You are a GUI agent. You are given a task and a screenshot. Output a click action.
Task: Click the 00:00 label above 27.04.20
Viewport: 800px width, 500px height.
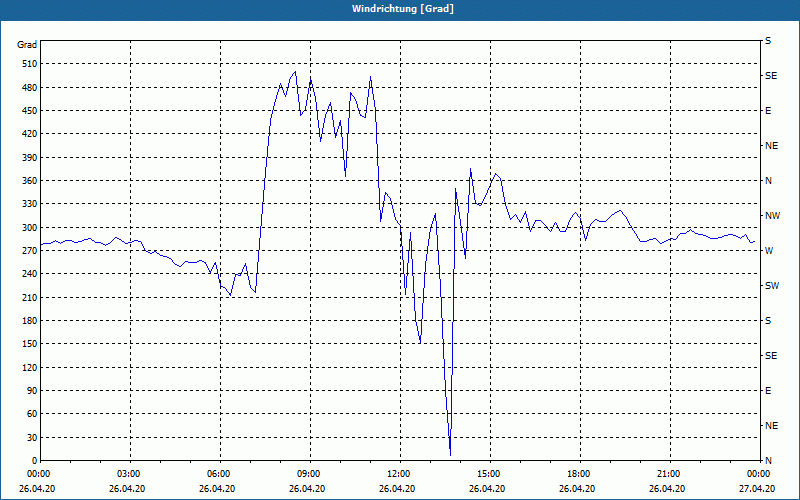(x=758, y=474)
